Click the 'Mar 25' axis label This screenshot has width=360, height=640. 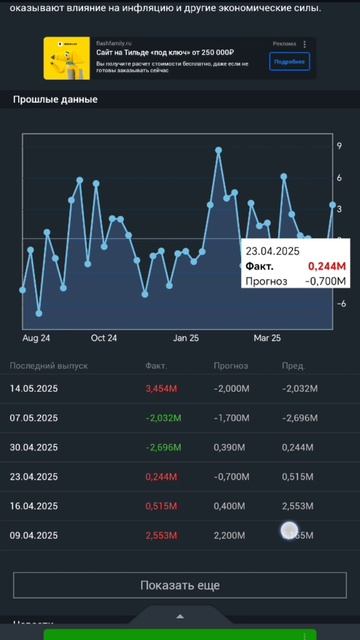pos(267,338)
